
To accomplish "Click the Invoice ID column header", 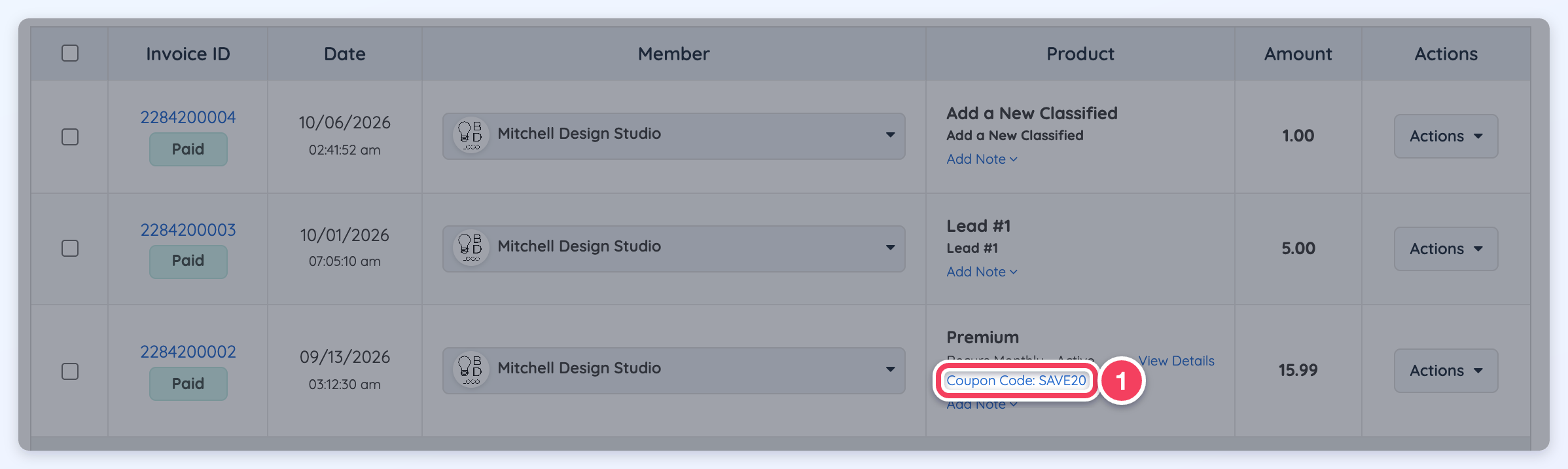I will [x=188, y=54].
